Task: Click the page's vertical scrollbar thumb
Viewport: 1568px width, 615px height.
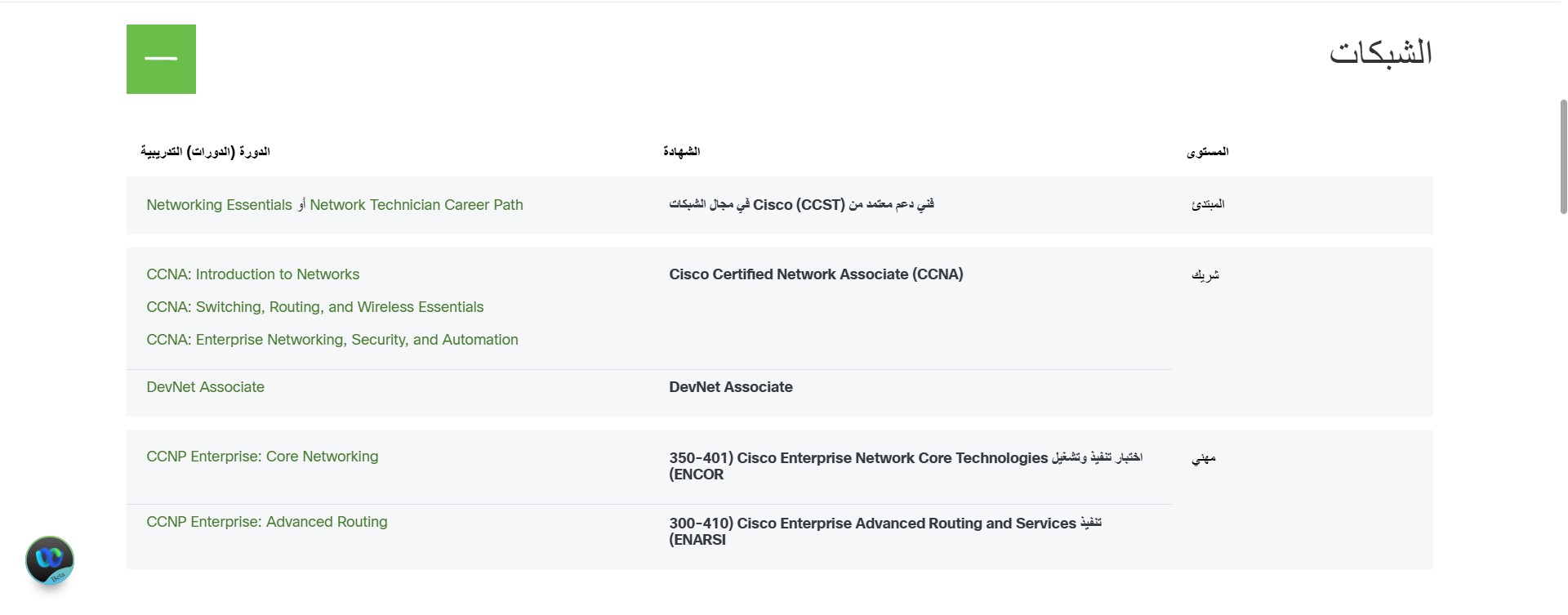Action: (x=1563, y=157)
